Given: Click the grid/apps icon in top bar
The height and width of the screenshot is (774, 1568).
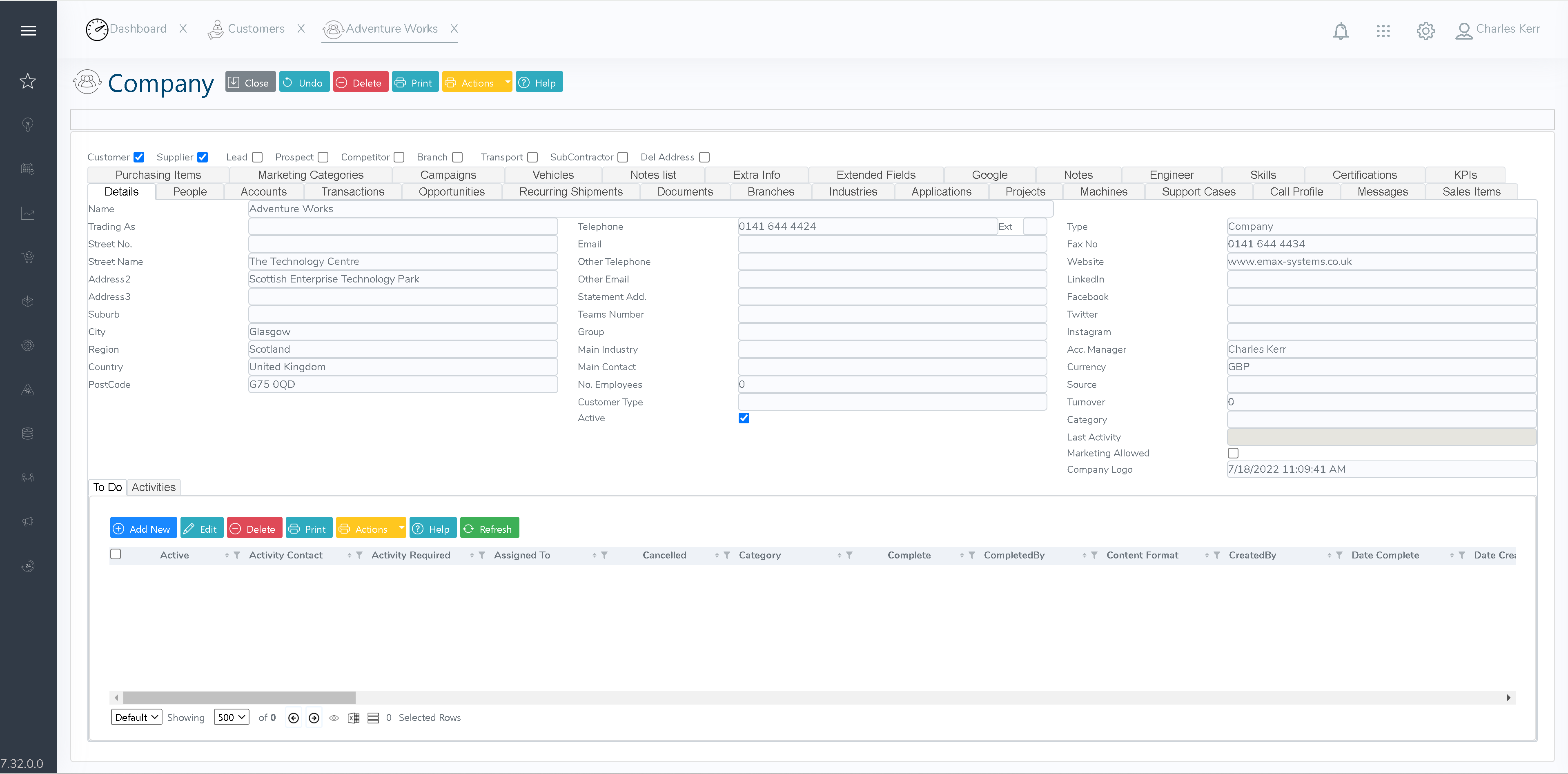Looking at the screenshot, I should [x=1383, y=29].
